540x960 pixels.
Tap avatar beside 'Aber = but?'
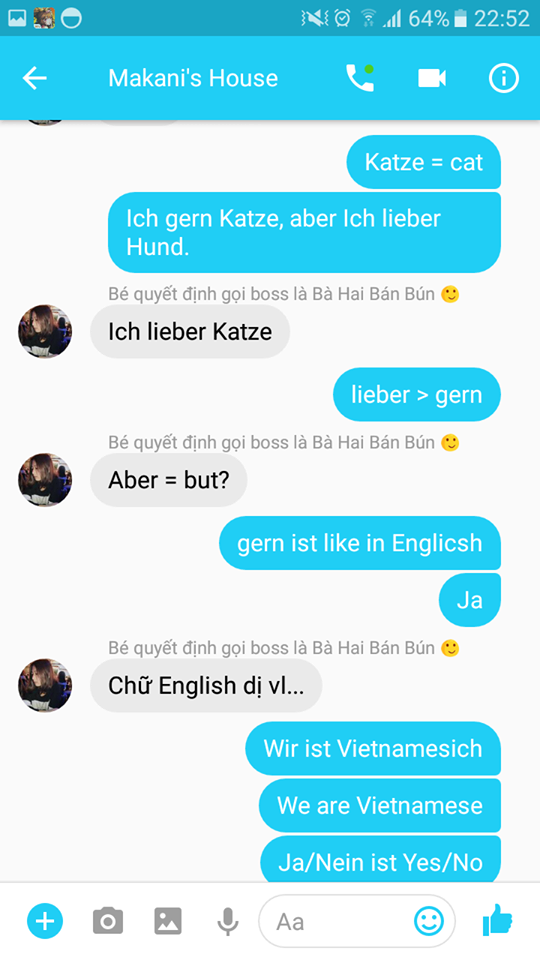pos(45,480)
